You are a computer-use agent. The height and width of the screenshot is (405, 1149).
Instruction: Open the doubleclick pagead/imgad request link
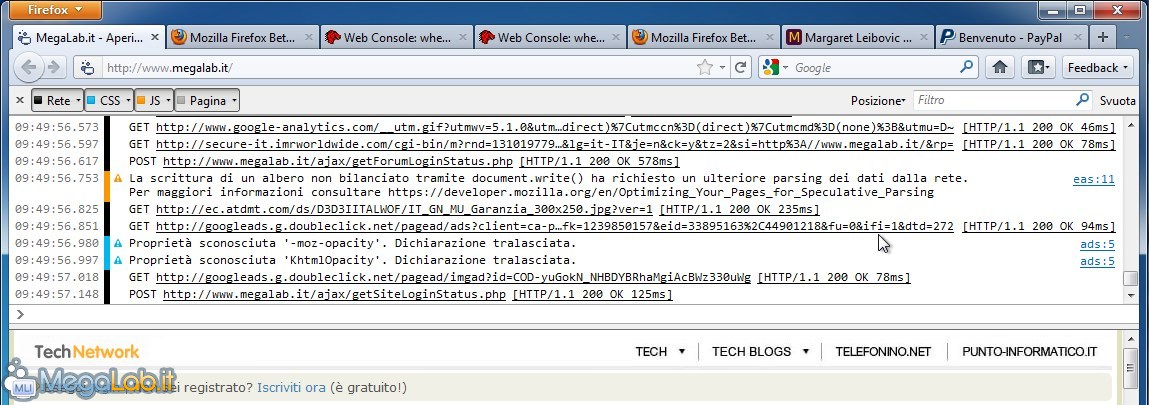click(x=454, y=278)
